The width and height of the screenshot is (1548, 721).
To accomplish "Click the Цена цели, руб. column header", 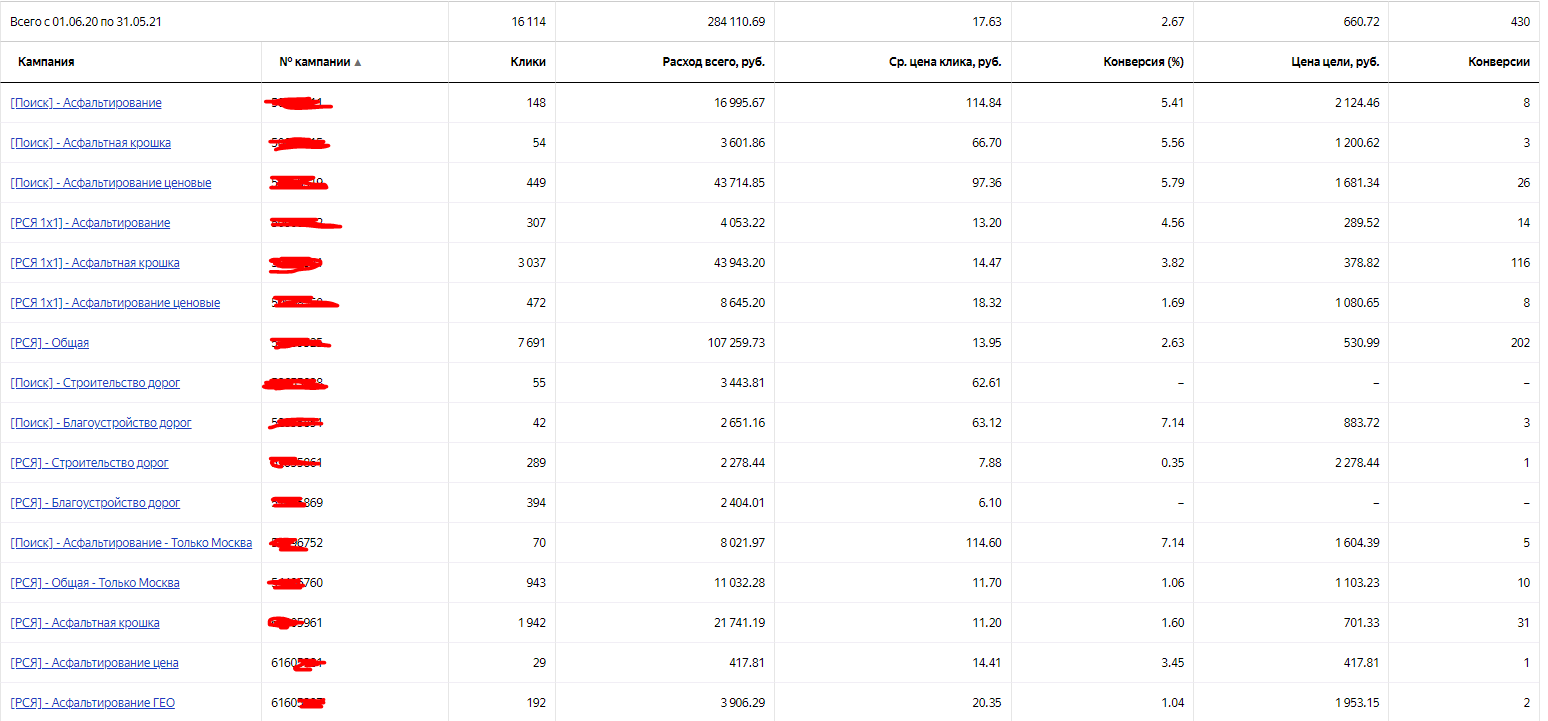I will (1335, 62).
